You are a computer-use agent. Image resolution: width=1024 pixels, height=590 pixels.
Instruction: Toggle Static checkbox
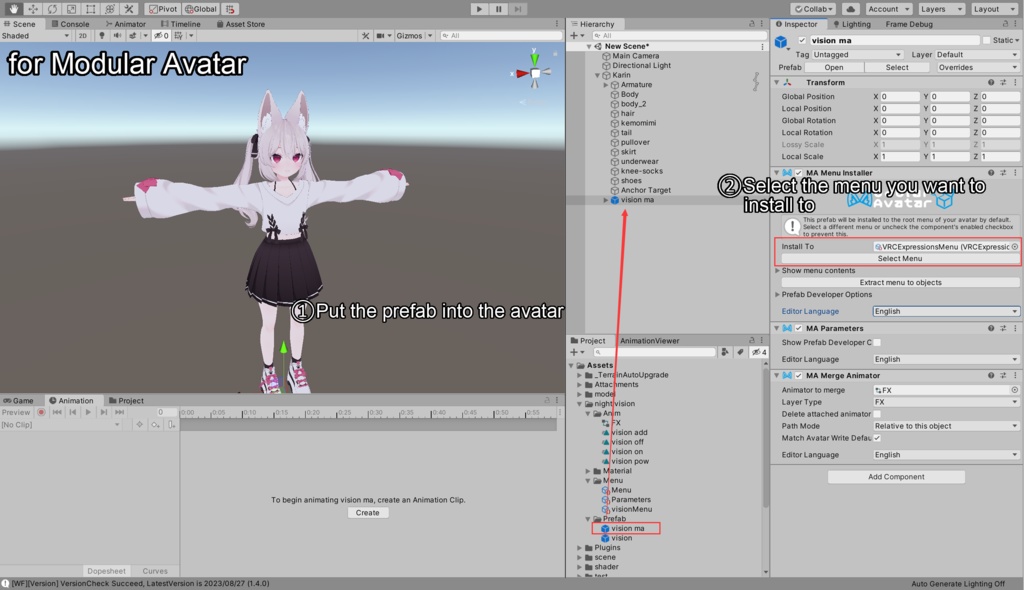coord(986,41)
